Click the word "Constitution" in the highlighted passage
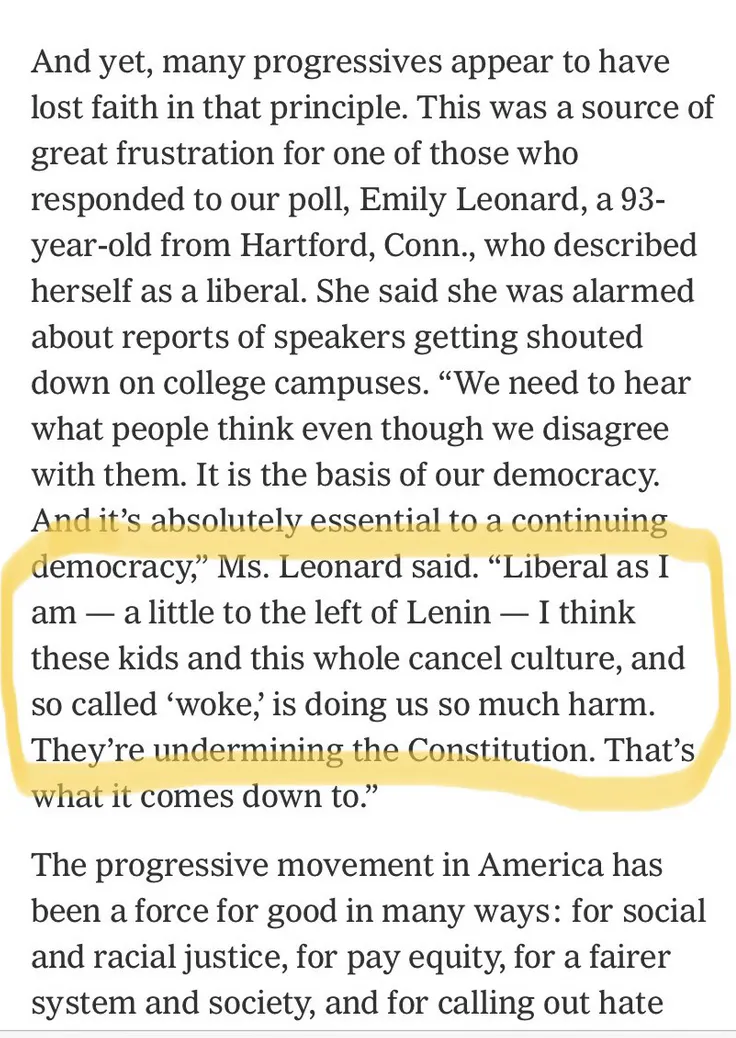Viewport: 736px width, 1038px height. (496, 749)
